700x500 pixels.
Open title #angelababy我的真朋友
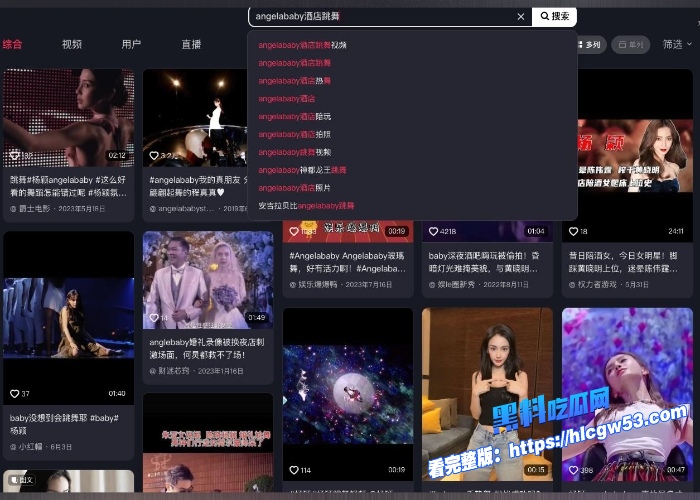(x=198, y=186)
